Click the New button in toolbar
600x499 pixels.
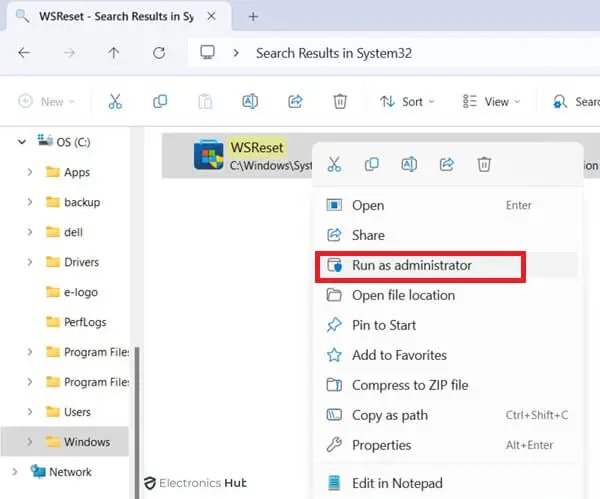click(44, 101)
